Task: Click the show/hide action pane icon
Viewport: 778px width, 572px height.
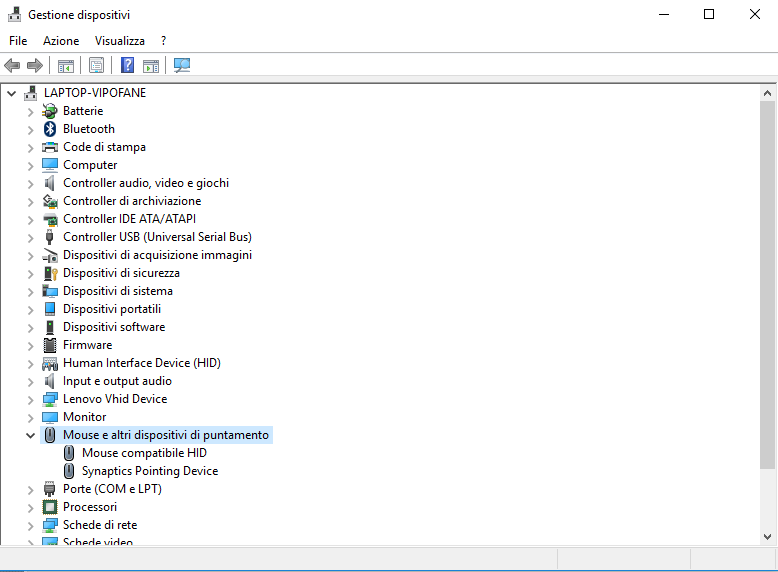Action: 151,66
